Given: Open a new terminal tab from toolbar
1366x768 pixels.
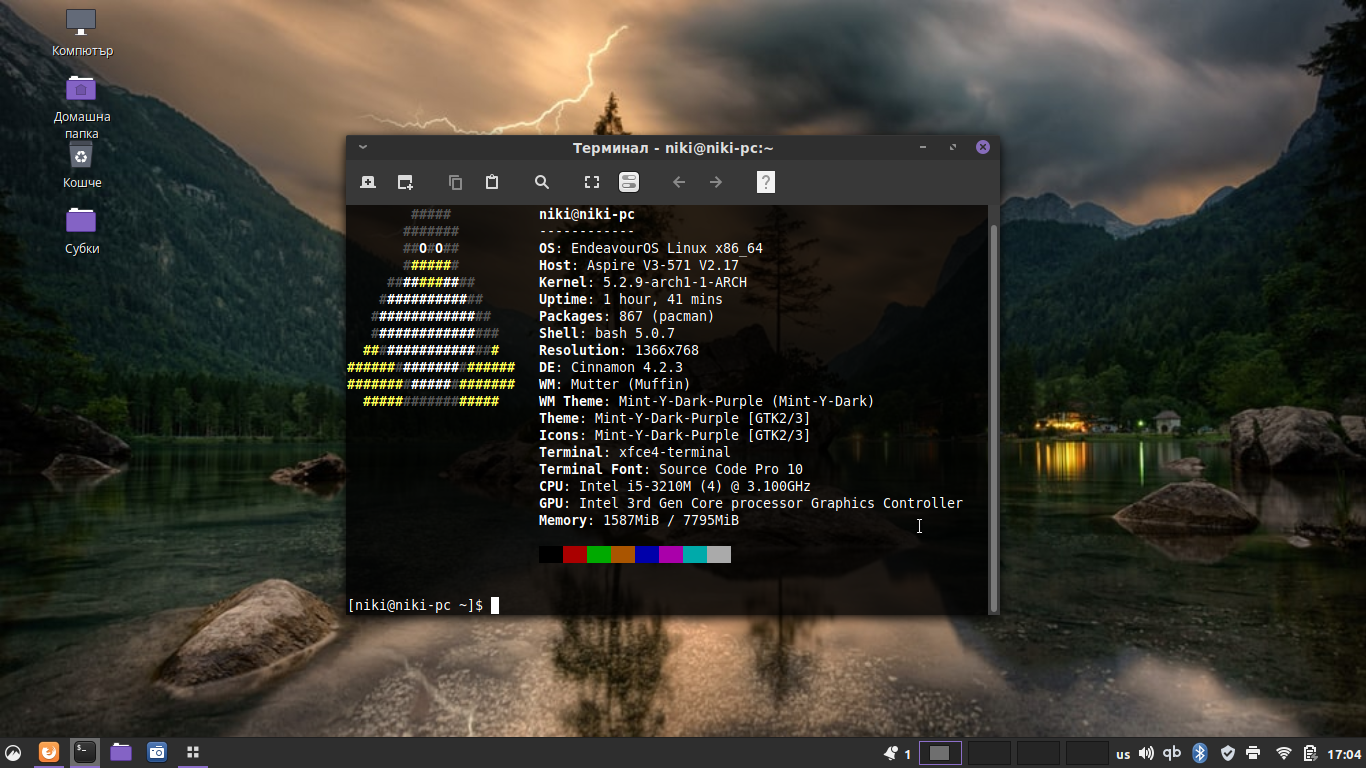Looking at the screenshot, I should point(368,182).
